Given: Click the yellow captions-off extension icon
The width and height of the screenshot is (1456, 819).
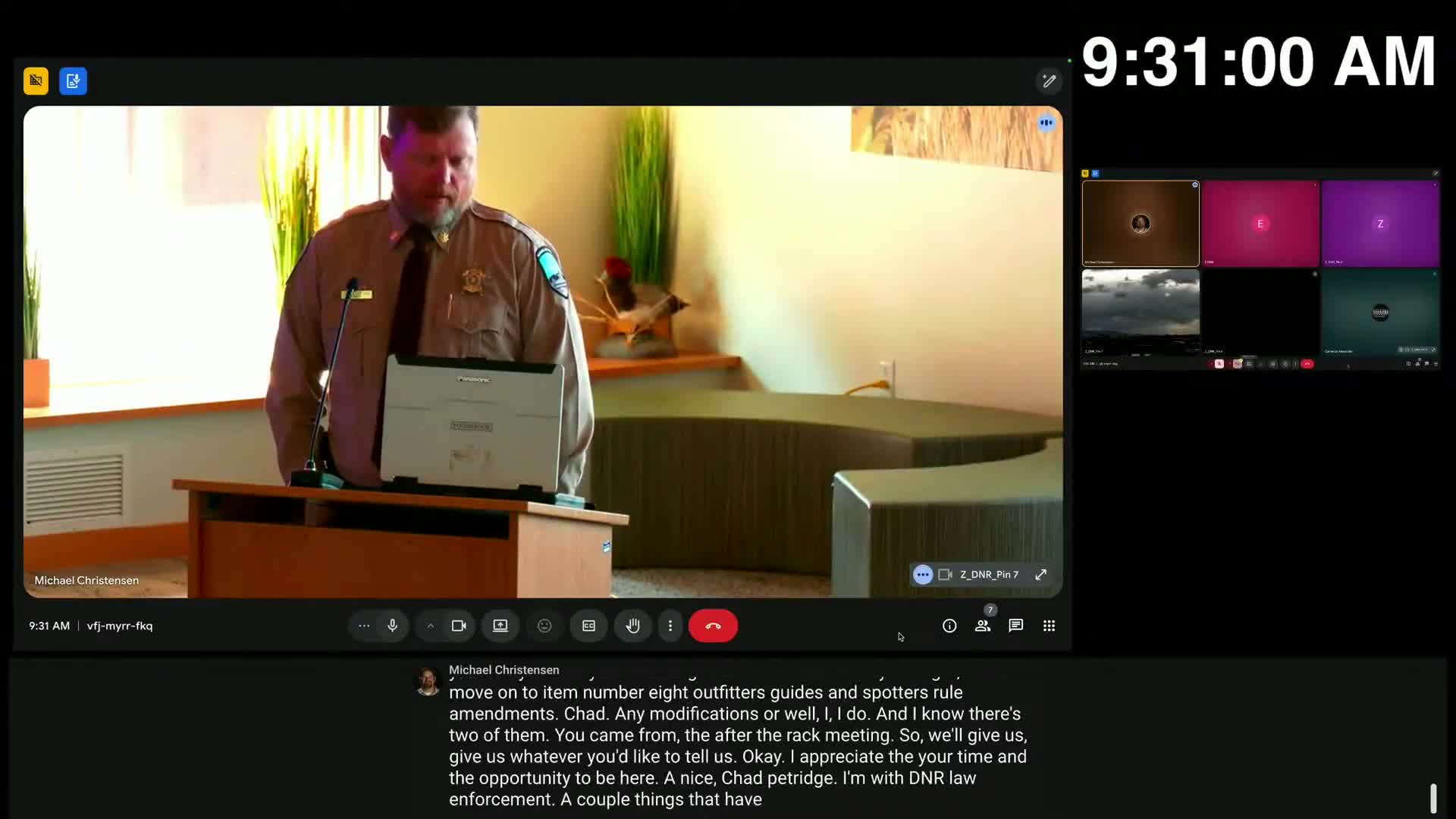Looking at the screenshot, I should (x=36, y=81).
